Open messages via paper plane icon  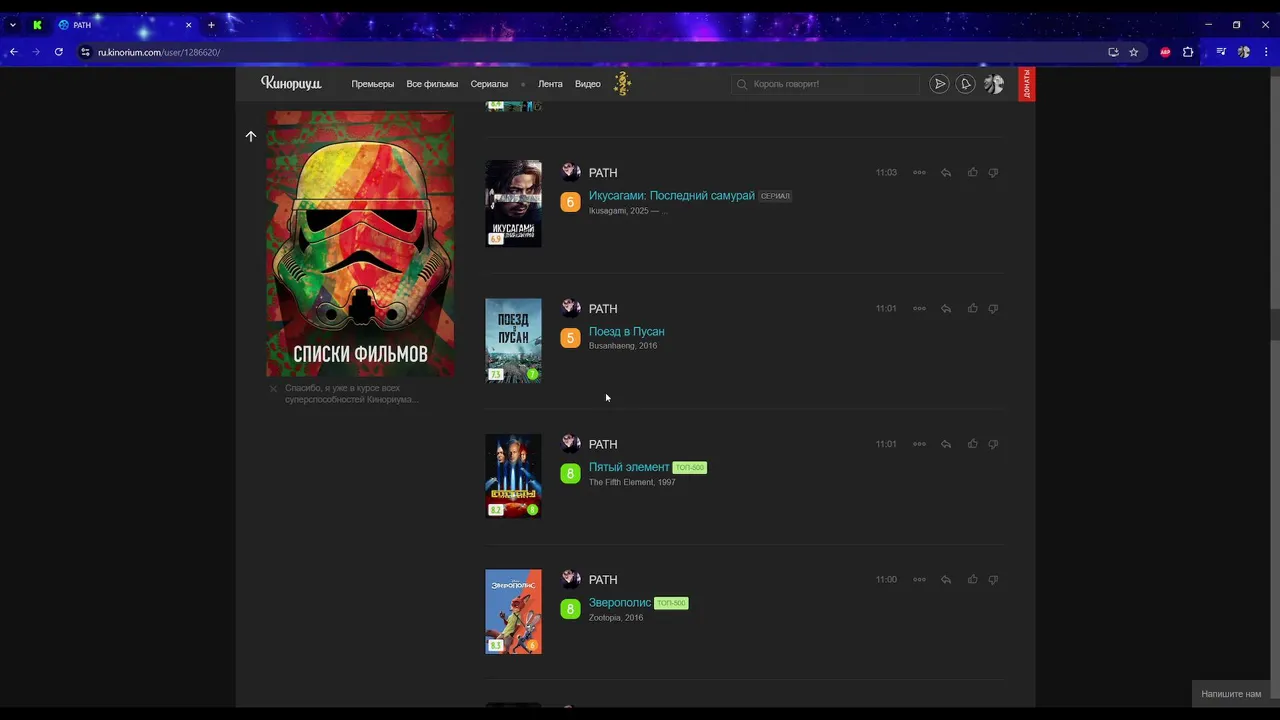pyautogui.click(x=939, y=84)
